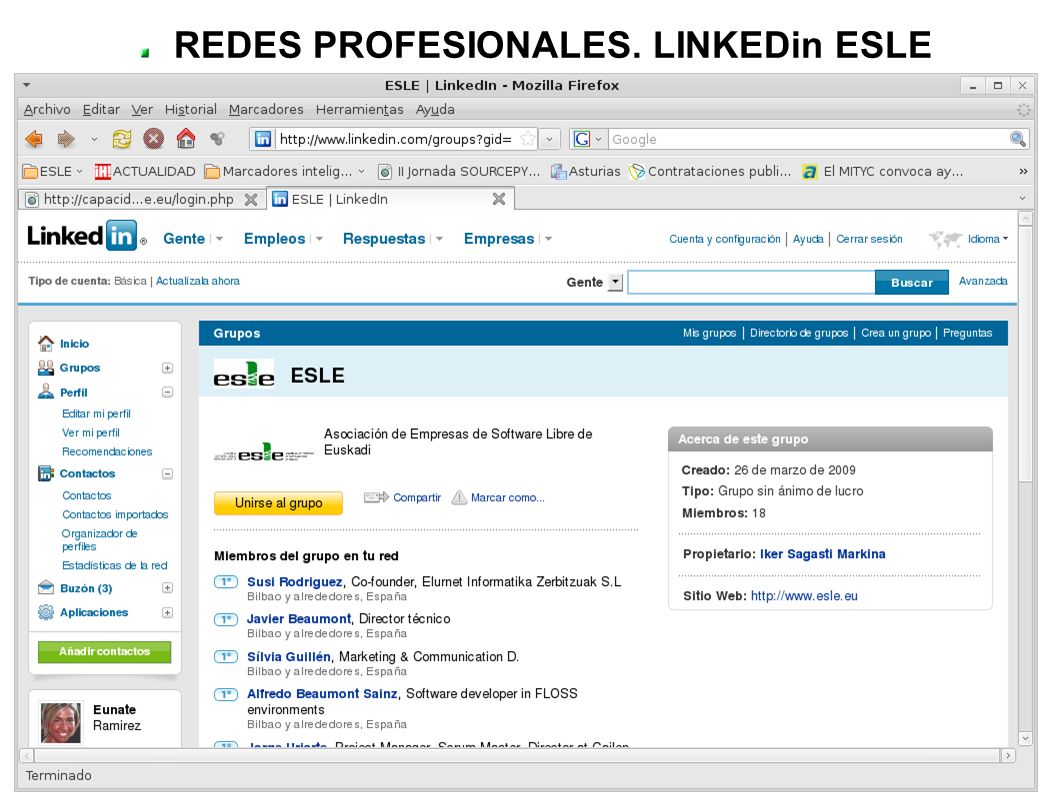
Task: Open the Asturias bookmark
Action: [x=586, y=171]
